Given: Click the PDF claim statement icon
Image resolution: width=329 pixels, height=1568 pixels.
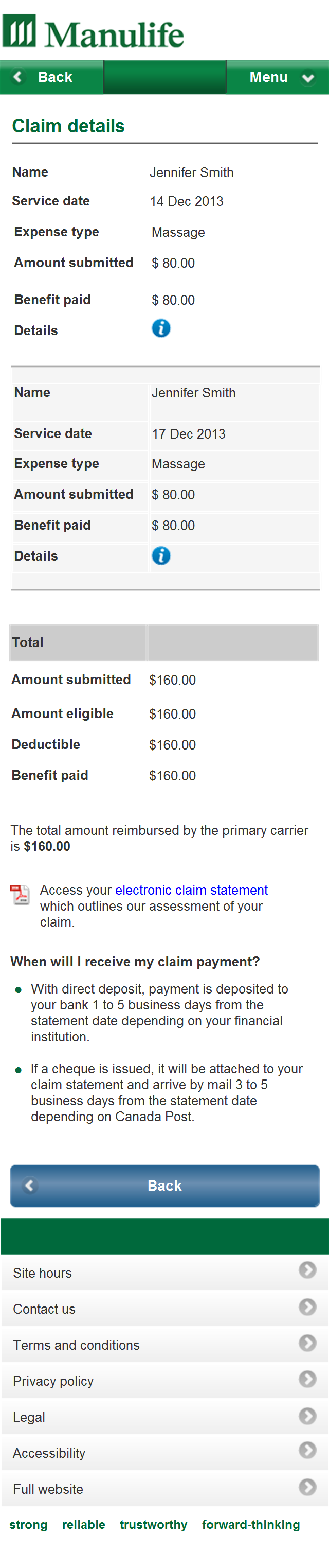Looking at the screenshot, I should click(20, 894).
